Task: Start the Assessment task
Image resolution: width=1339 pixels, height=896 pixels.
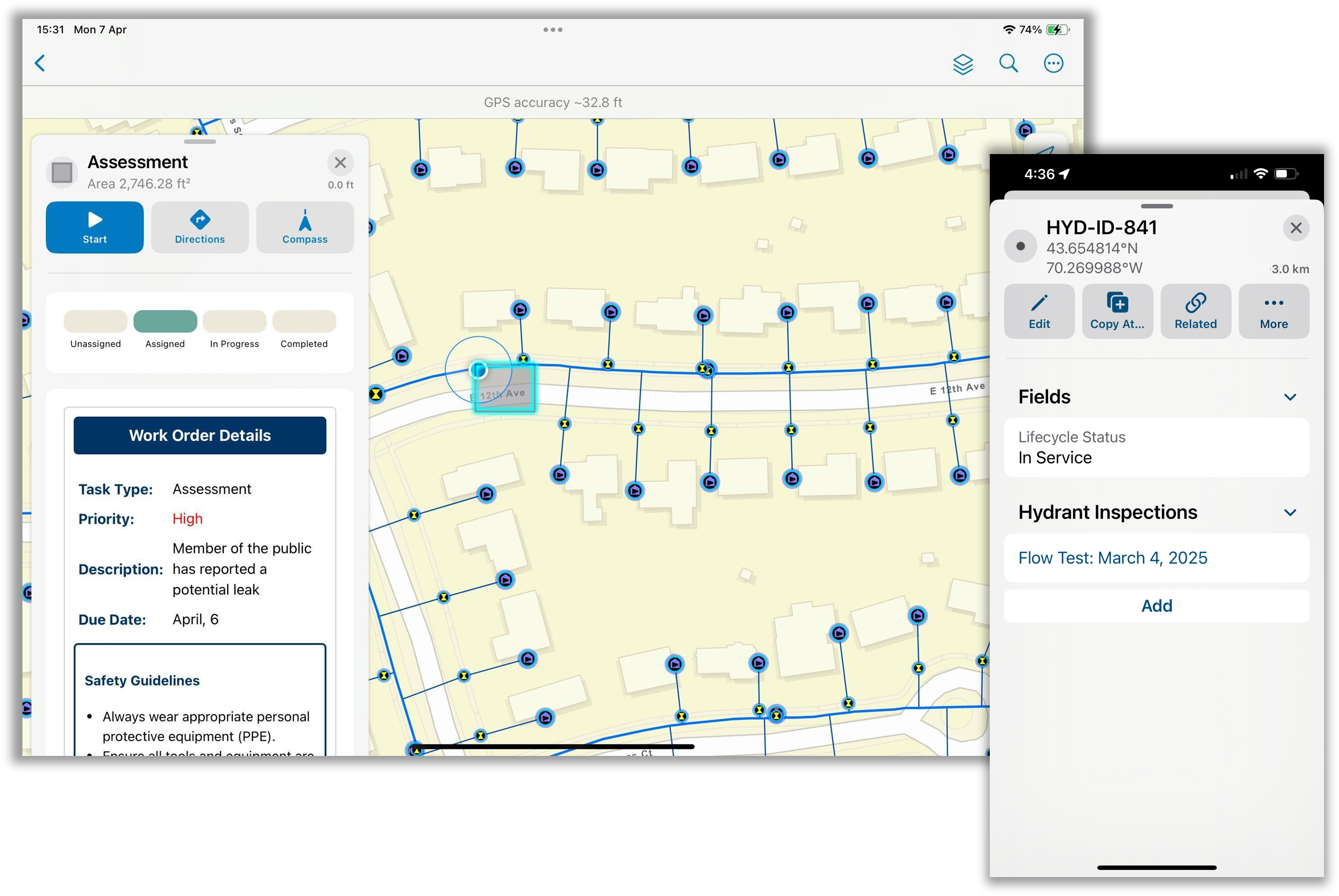Action: point(94,227)
